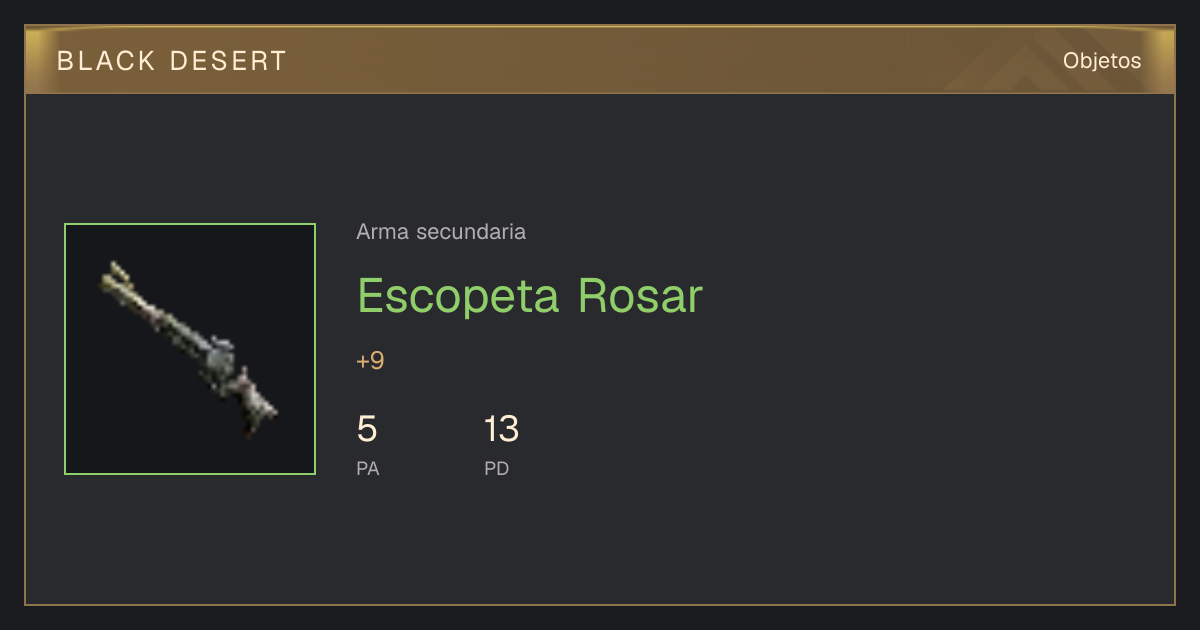1200x630 pixels.
Task: Select the PA stat label
Action: [x=368, y=468]
